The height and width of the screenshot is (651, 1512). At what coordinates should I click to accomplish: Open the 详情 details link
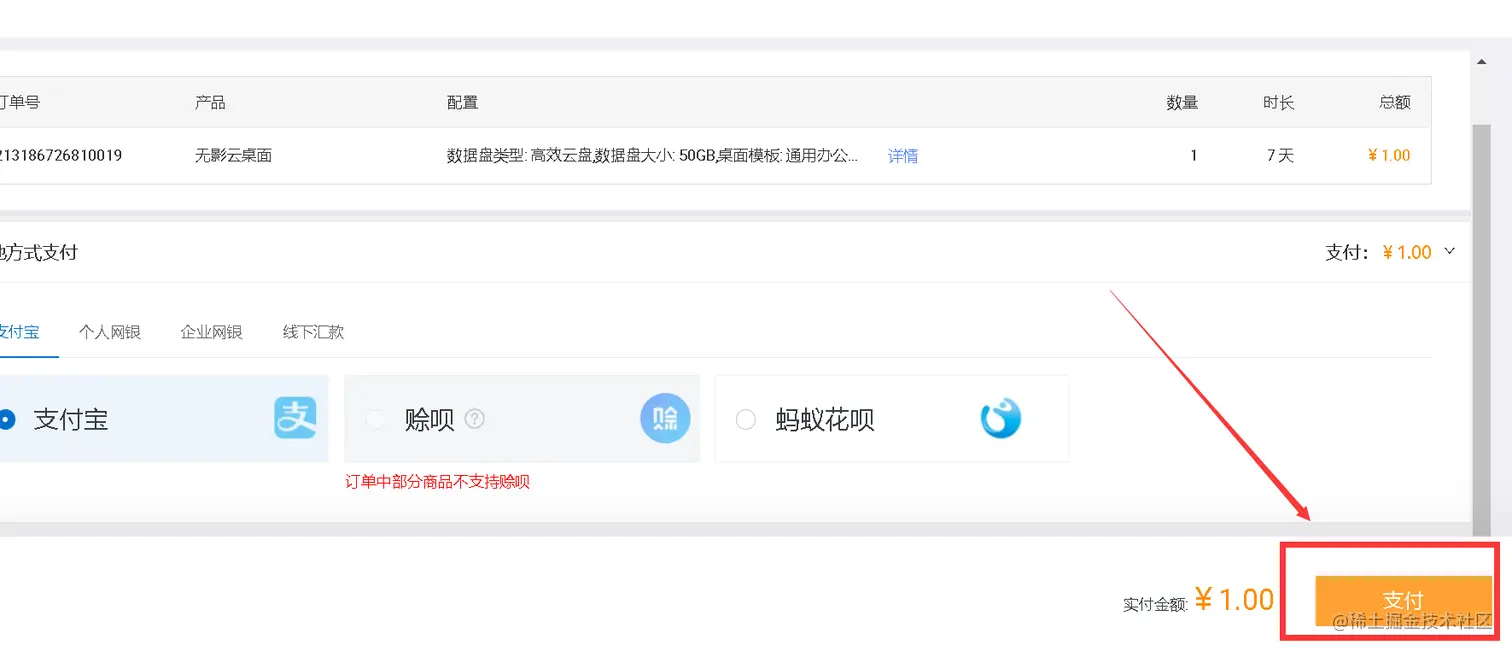903,156
